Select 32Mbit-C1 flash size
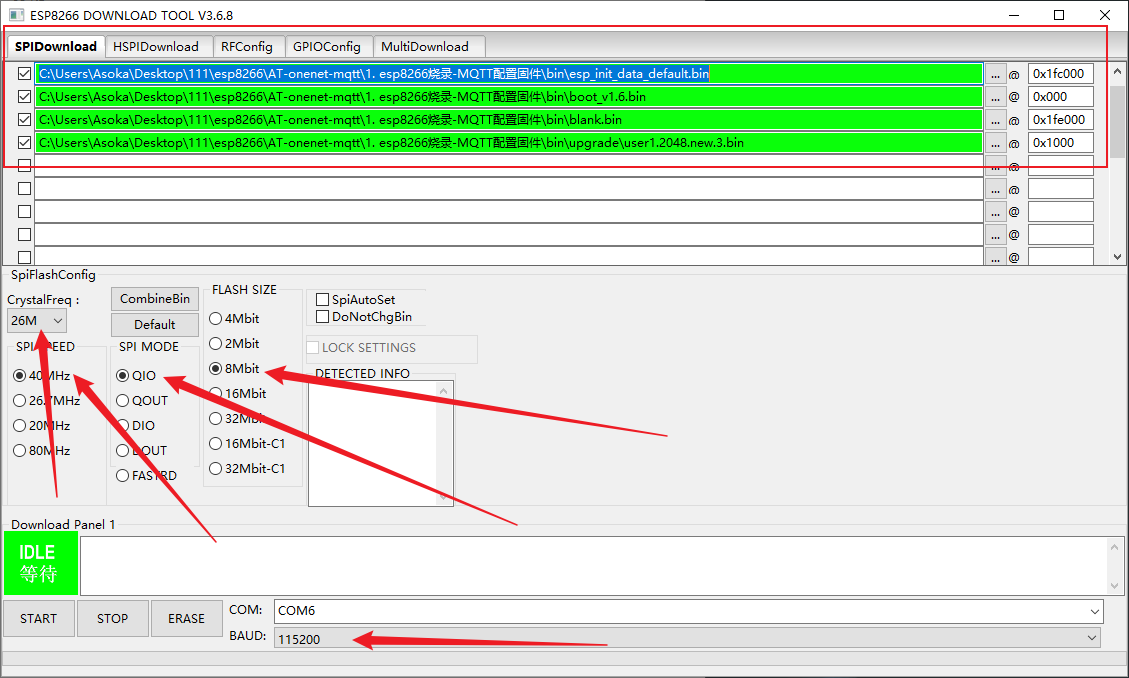 coord(247,469)
